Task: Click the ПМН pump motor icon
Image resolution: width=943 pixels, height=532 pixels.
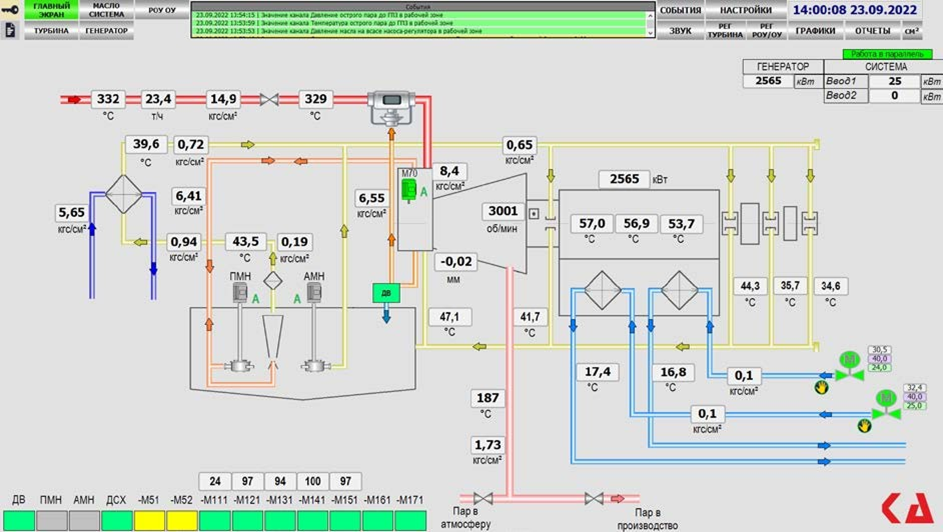Action: (x=240, y=293)
